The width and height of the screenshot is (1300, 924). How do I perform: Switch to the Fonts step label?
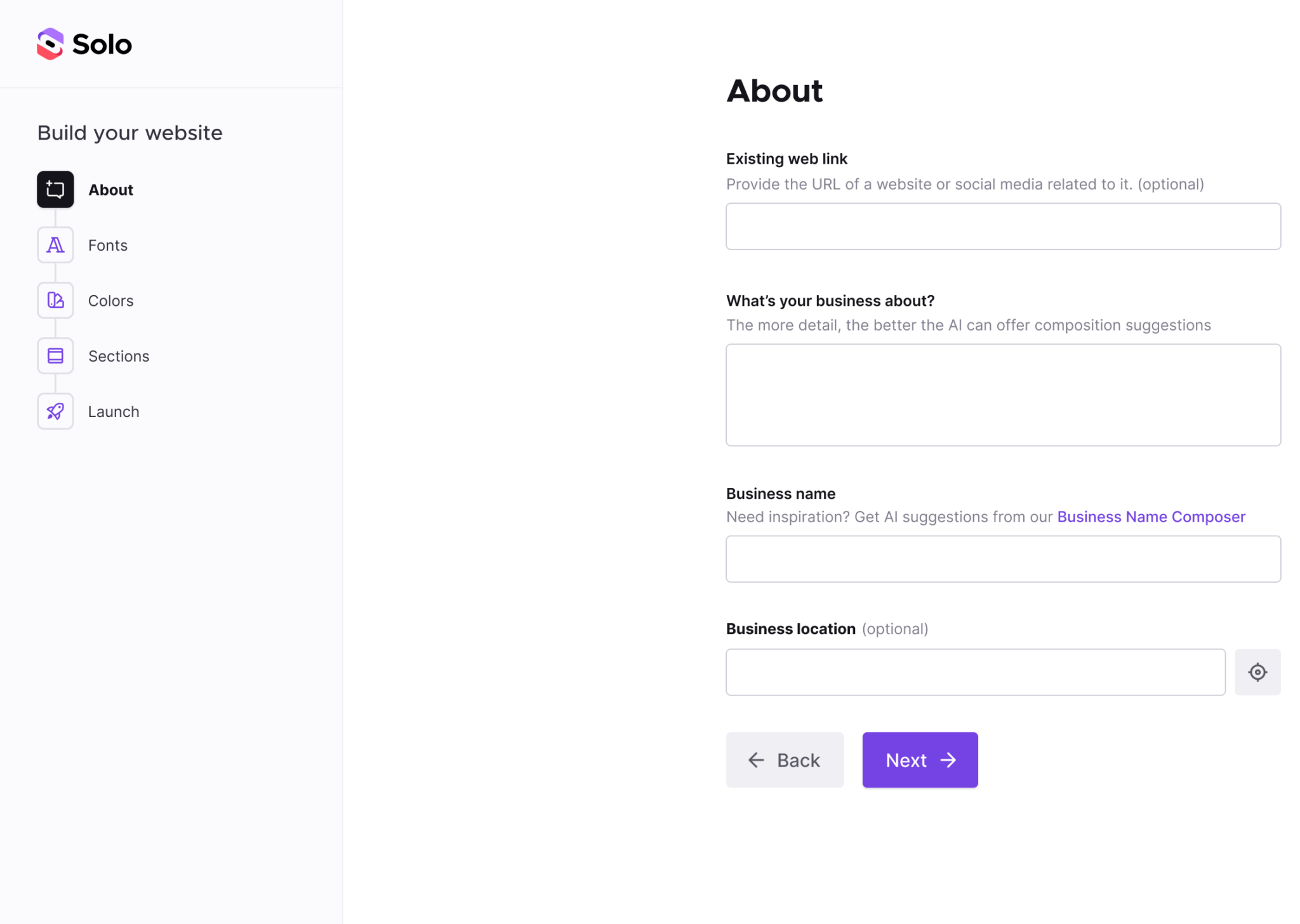[x=108, y=245]
